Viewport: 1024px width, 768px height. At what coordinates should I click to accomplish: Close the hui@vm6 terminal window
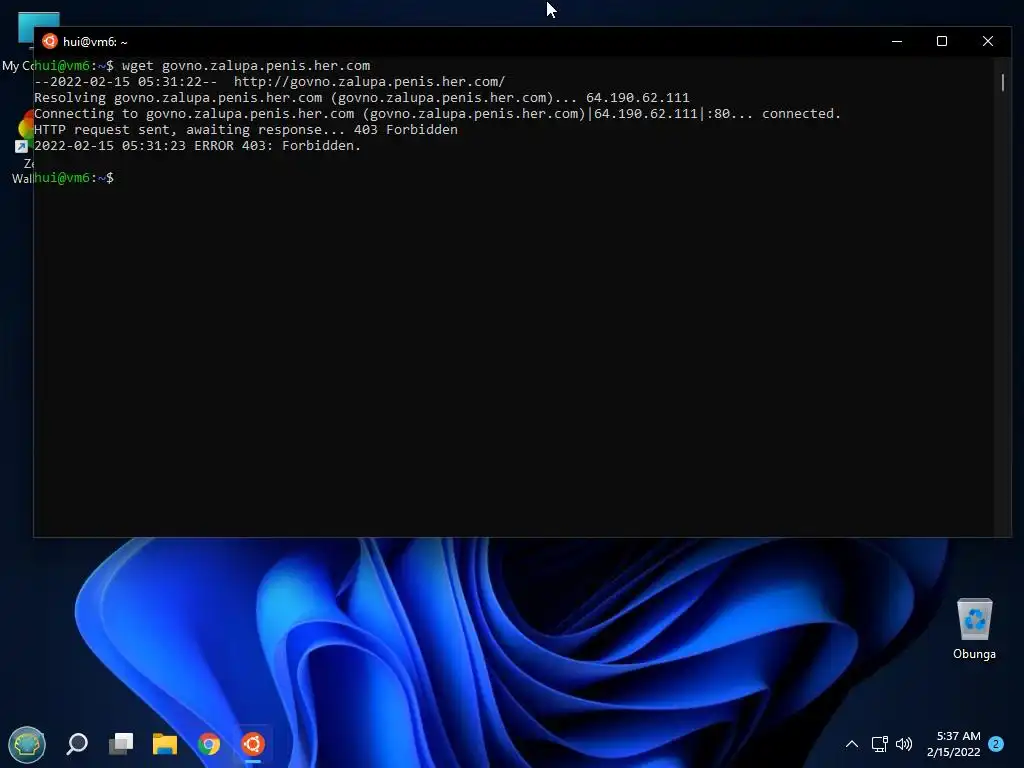(987, 41)
